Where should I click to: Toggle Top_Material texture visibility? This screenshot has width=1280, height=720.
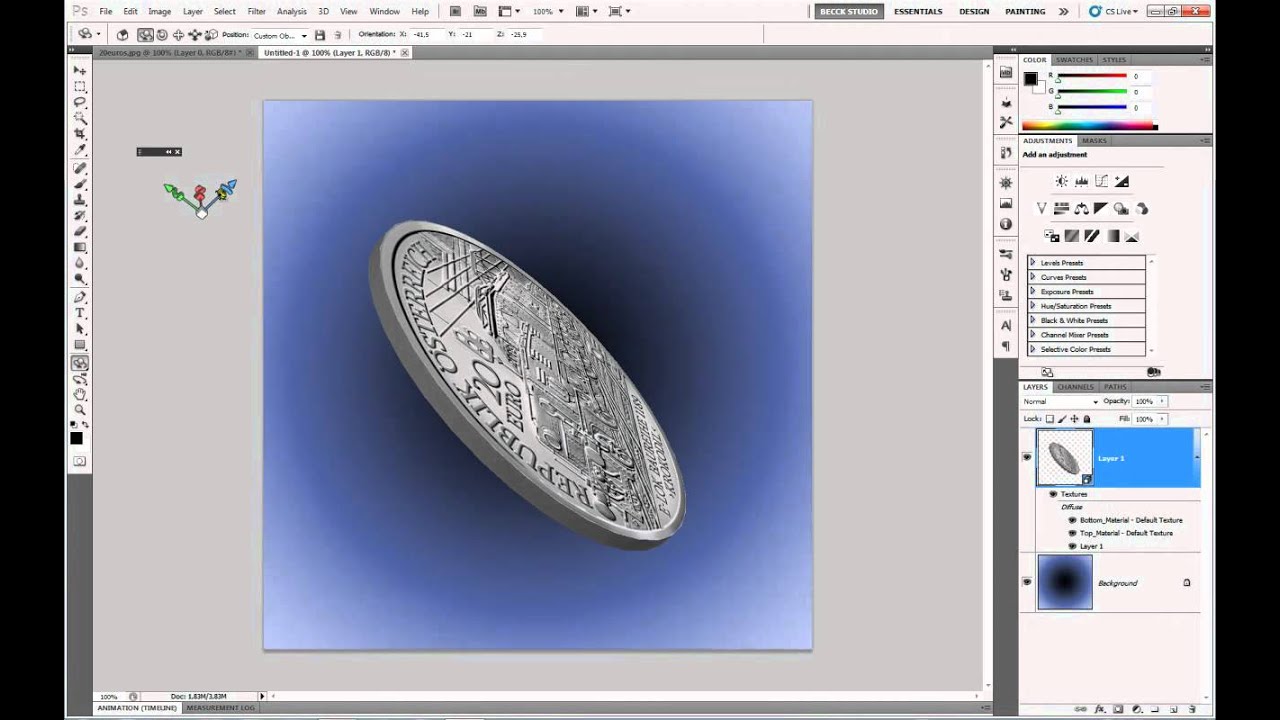point(1072,533)
